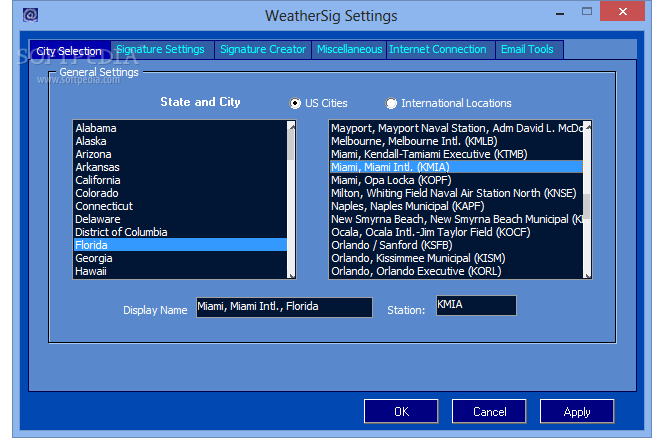The width and height of the screenshot is (652, 438).
Task: Click the city list scrollbar thumb
Action: coord(587,206)
